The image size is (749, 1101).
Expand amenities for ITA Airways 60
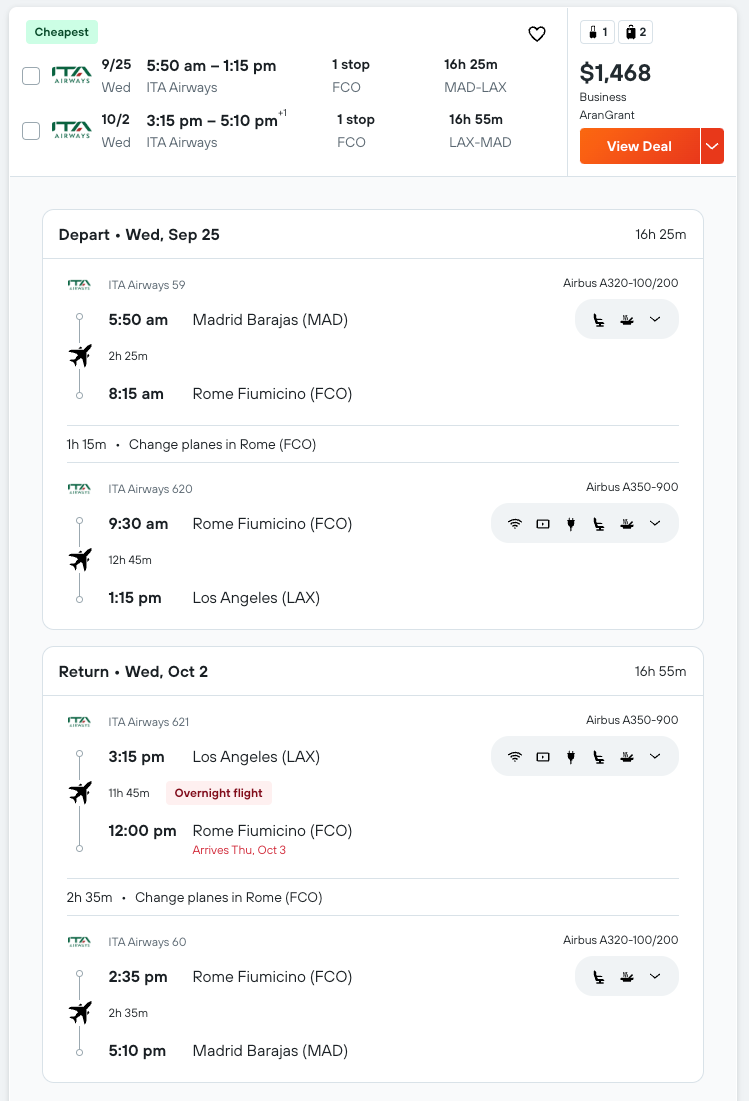pos(655,976)
